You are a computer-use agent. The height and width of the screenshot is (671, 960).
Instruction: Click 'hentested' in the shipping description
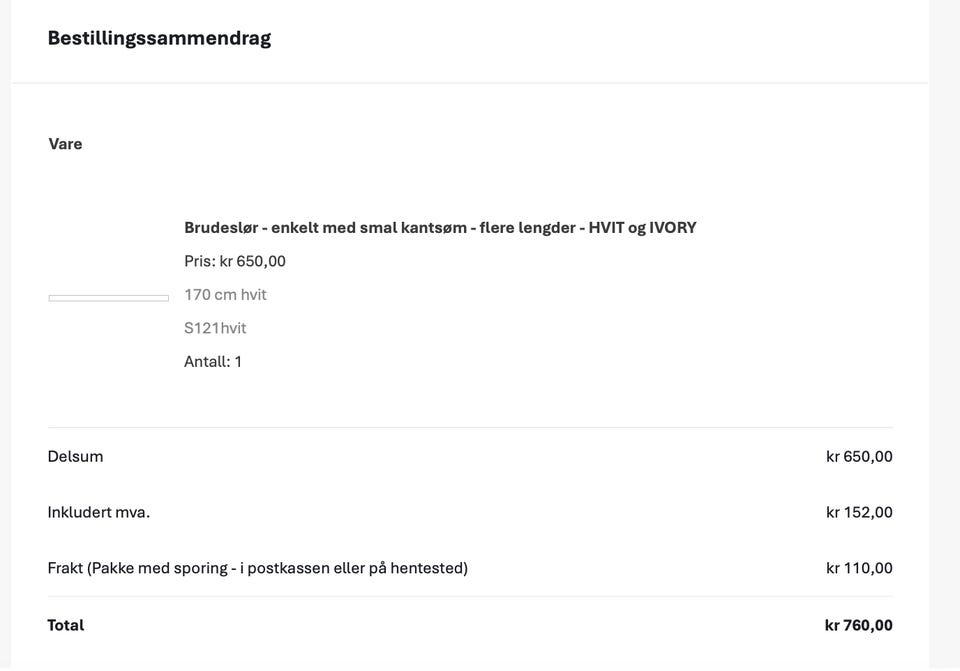[427, 568]
